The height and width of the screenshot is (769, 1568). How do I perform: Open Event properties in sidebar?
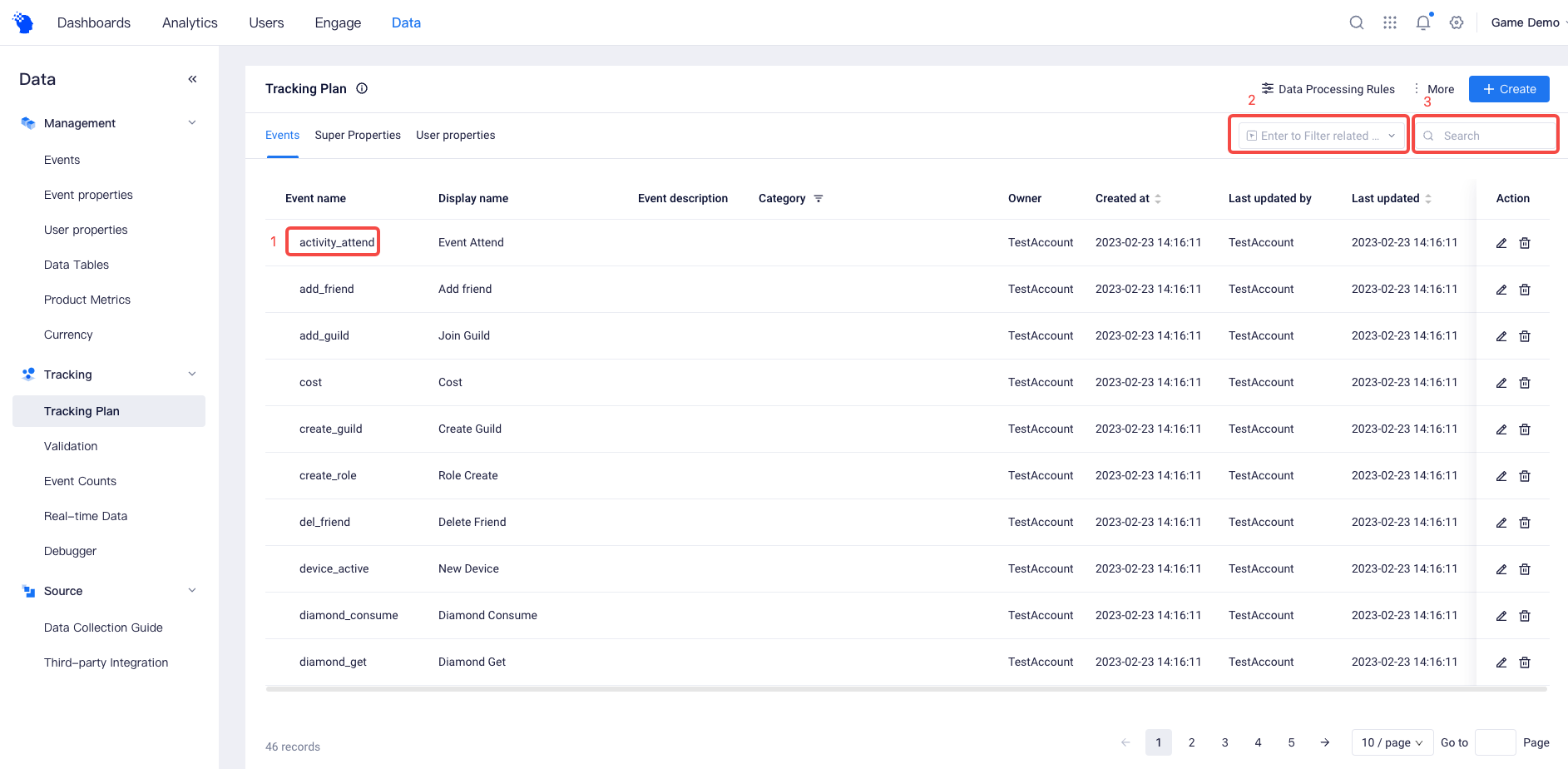coord(88,195)
